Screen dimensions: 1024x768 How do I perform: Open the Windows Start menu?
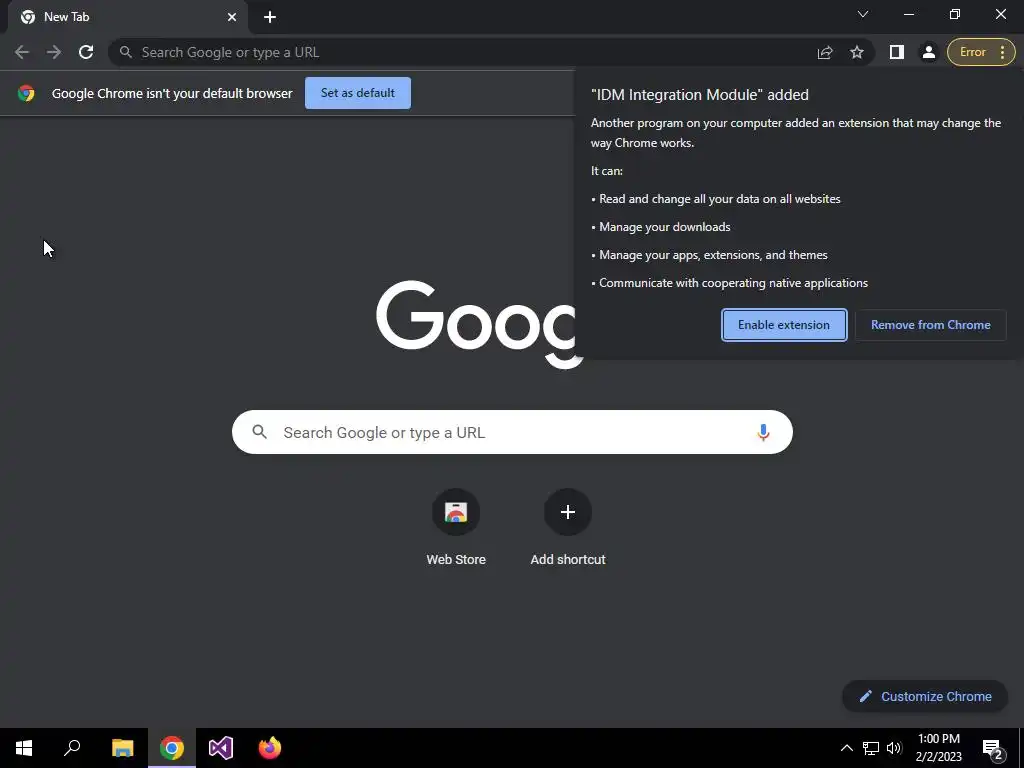pos(24,748)
